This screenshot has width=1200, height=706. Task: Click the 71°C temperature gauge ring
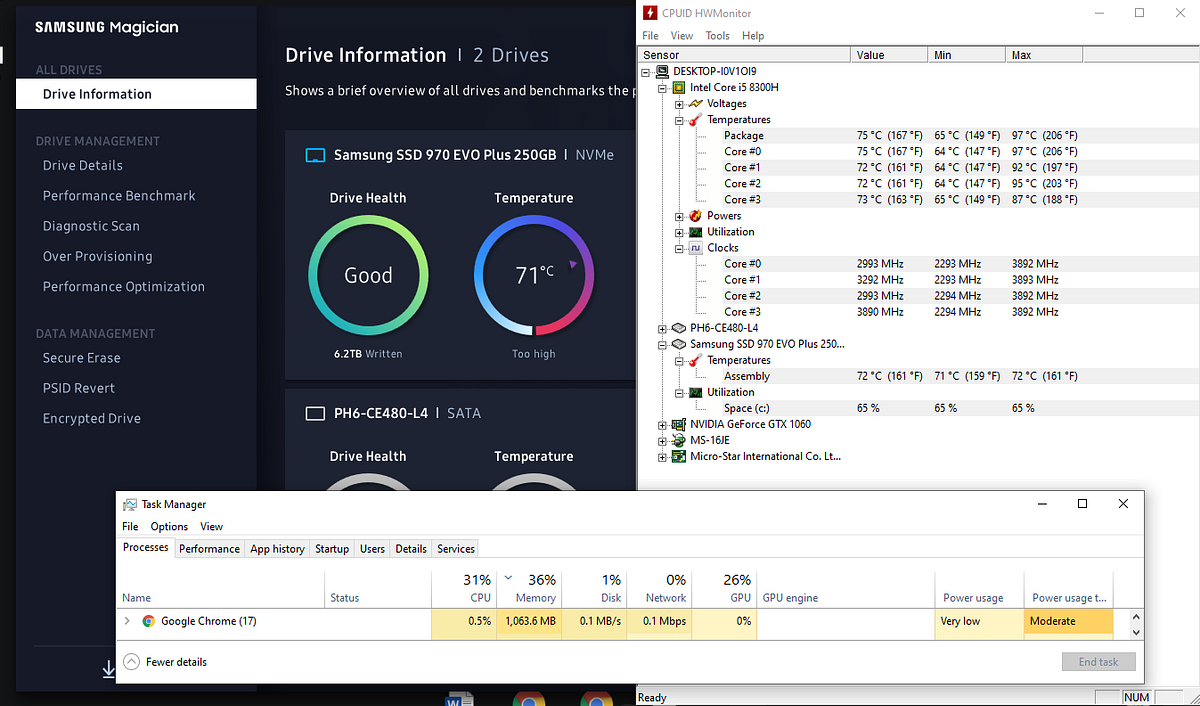pyautogui.click(x=534, y=275)
